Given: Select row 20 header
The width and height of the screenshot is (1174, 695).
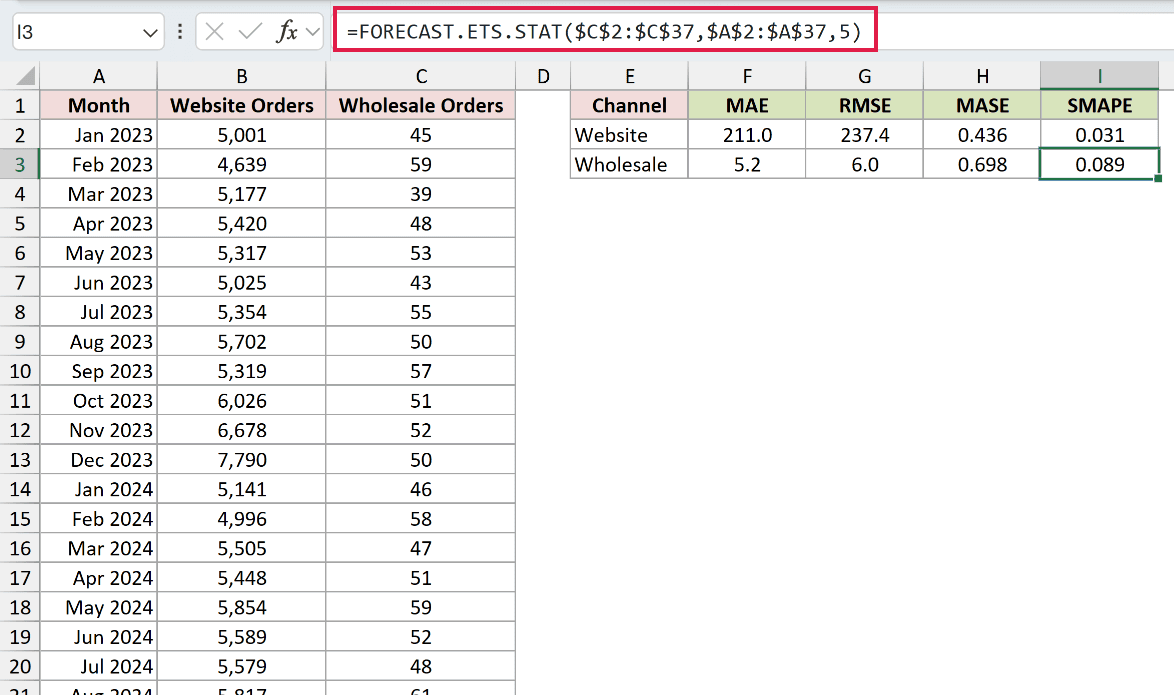Looking at the screenshot, I should pos(19,667).
